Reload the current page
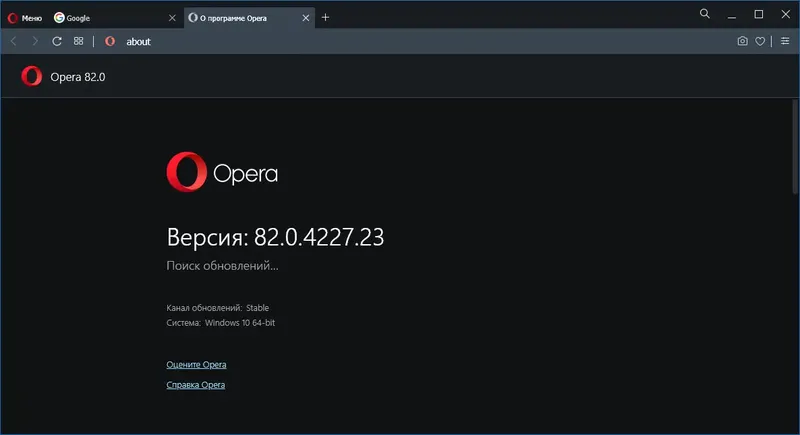 57,41
